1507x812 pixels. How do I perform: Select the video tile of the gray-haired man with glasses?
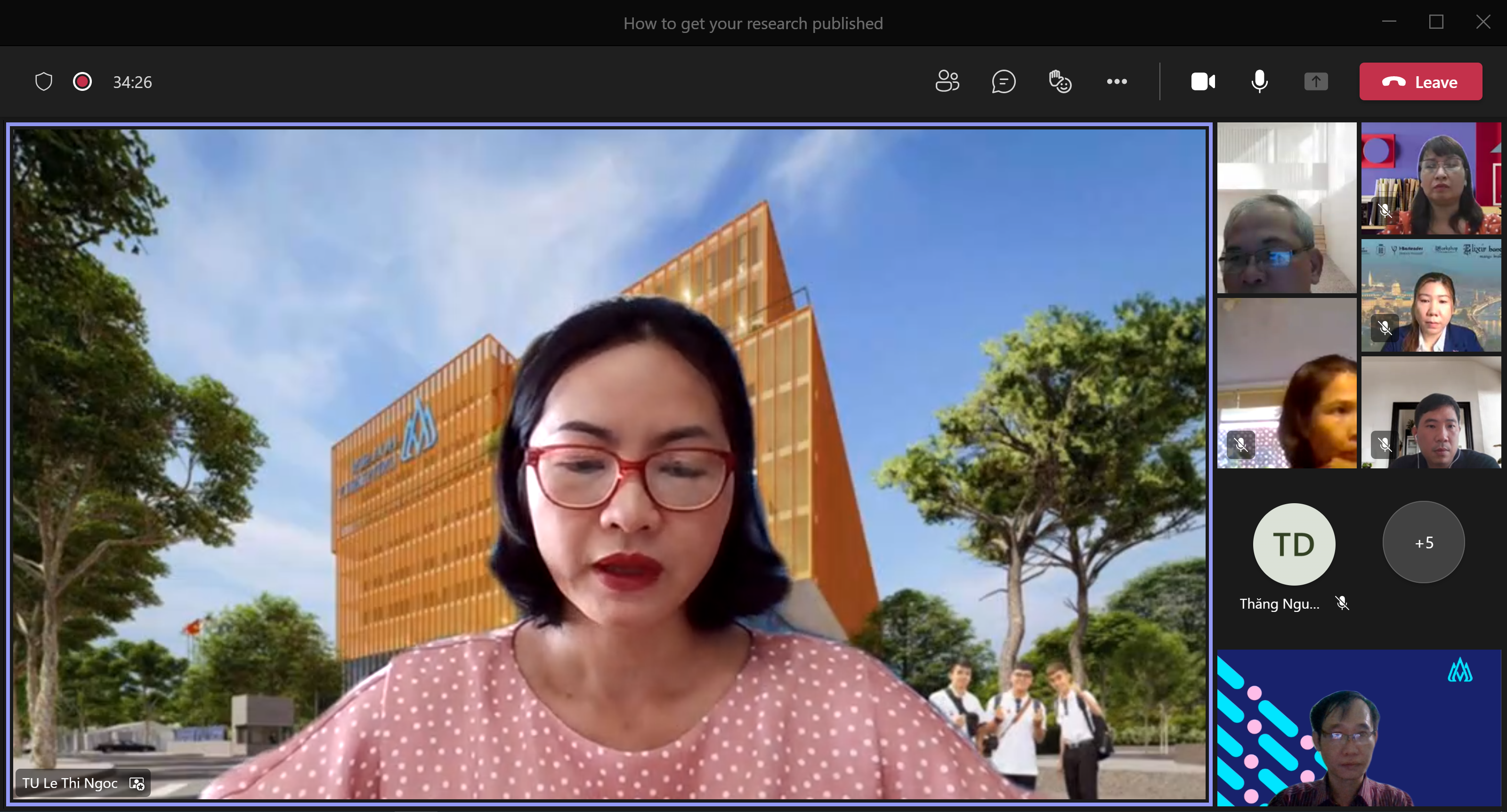pos(1287,207)
